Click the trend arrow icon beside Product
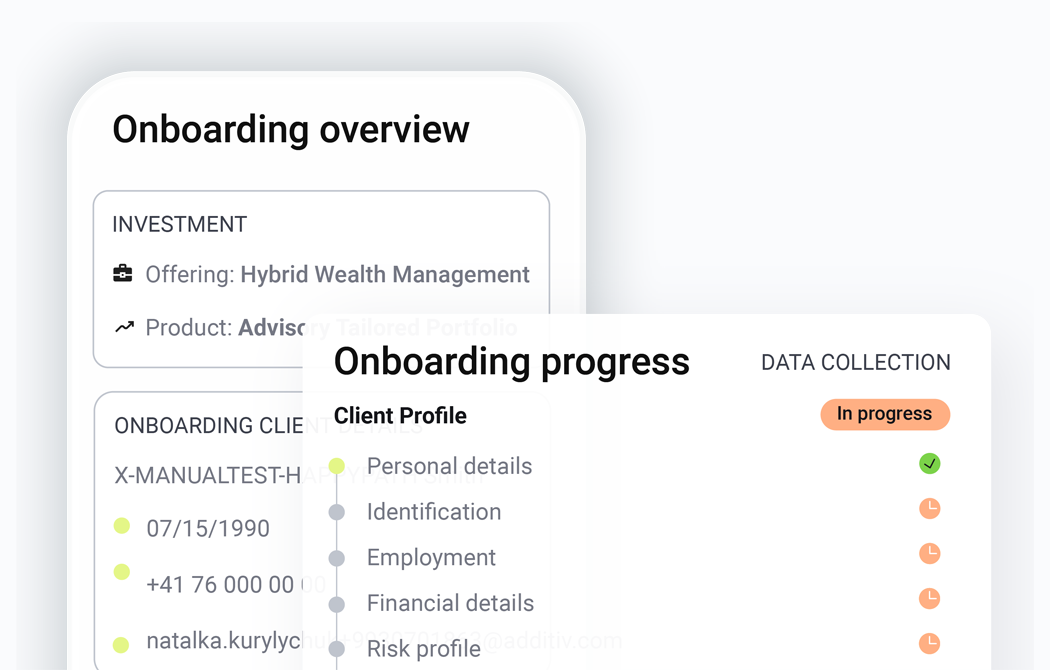Screen dimensions: 1050x670 click(124, 327)
